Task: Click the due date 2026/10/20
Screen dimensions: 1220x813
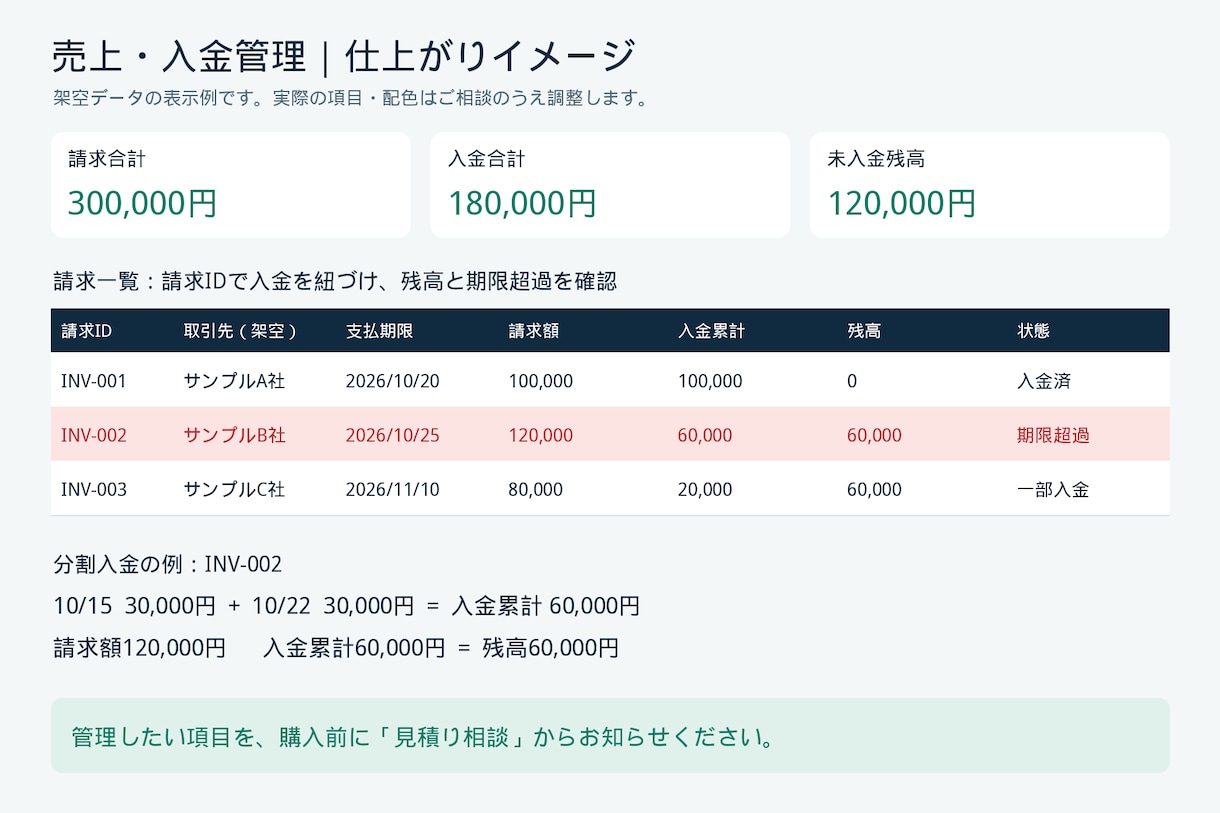Action: [392, 381]
